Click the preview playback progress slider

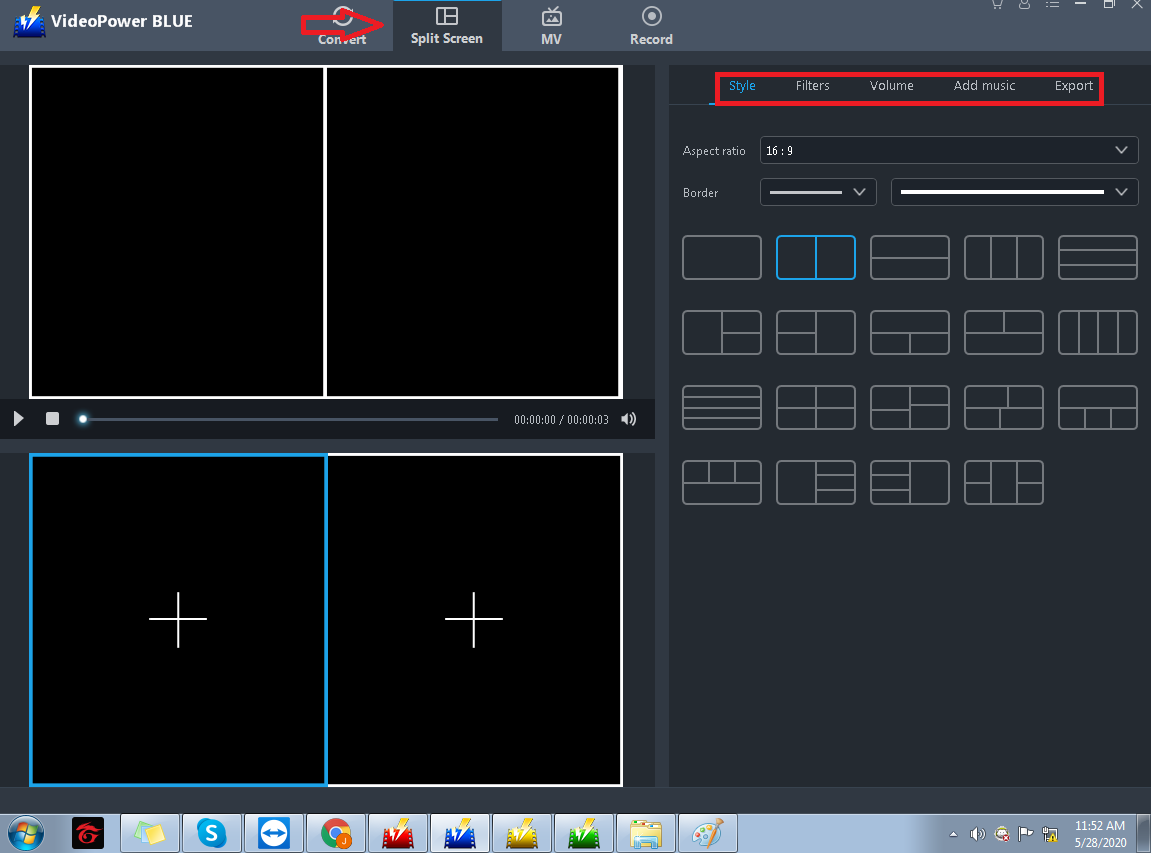pos(290,420)
